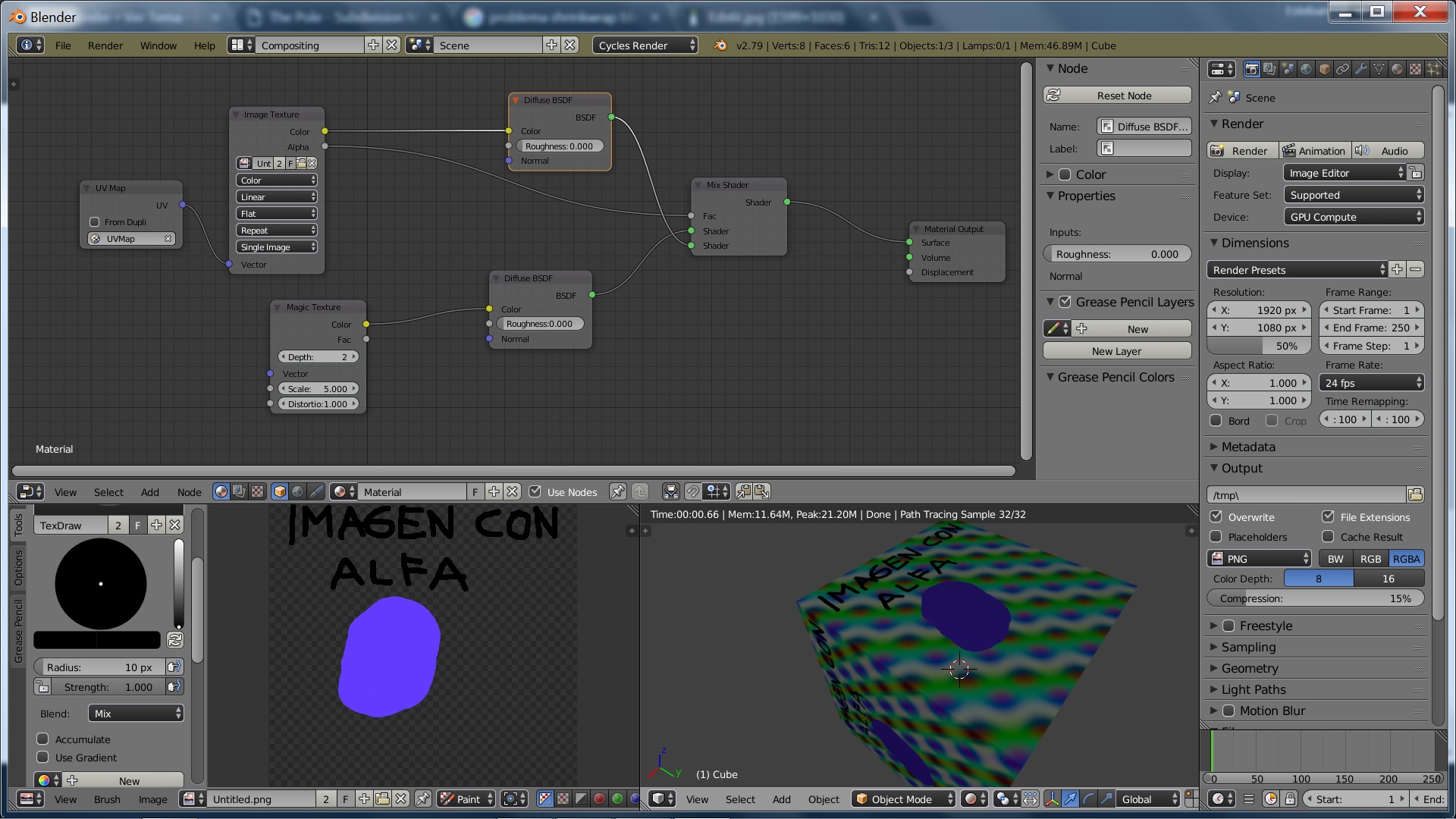
Task: Disable the Overwrite checkbox
Action: (1216, 516)
